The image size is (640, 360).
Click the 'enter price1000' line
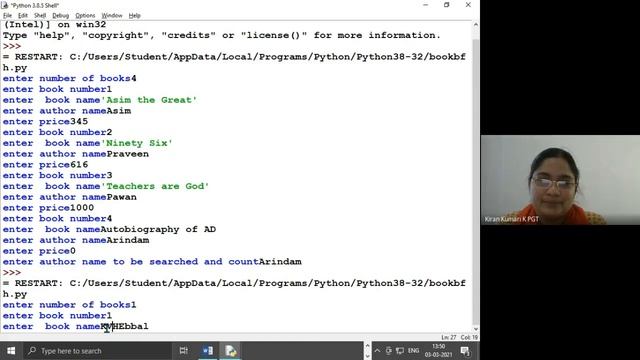click(x=48, y=208)
